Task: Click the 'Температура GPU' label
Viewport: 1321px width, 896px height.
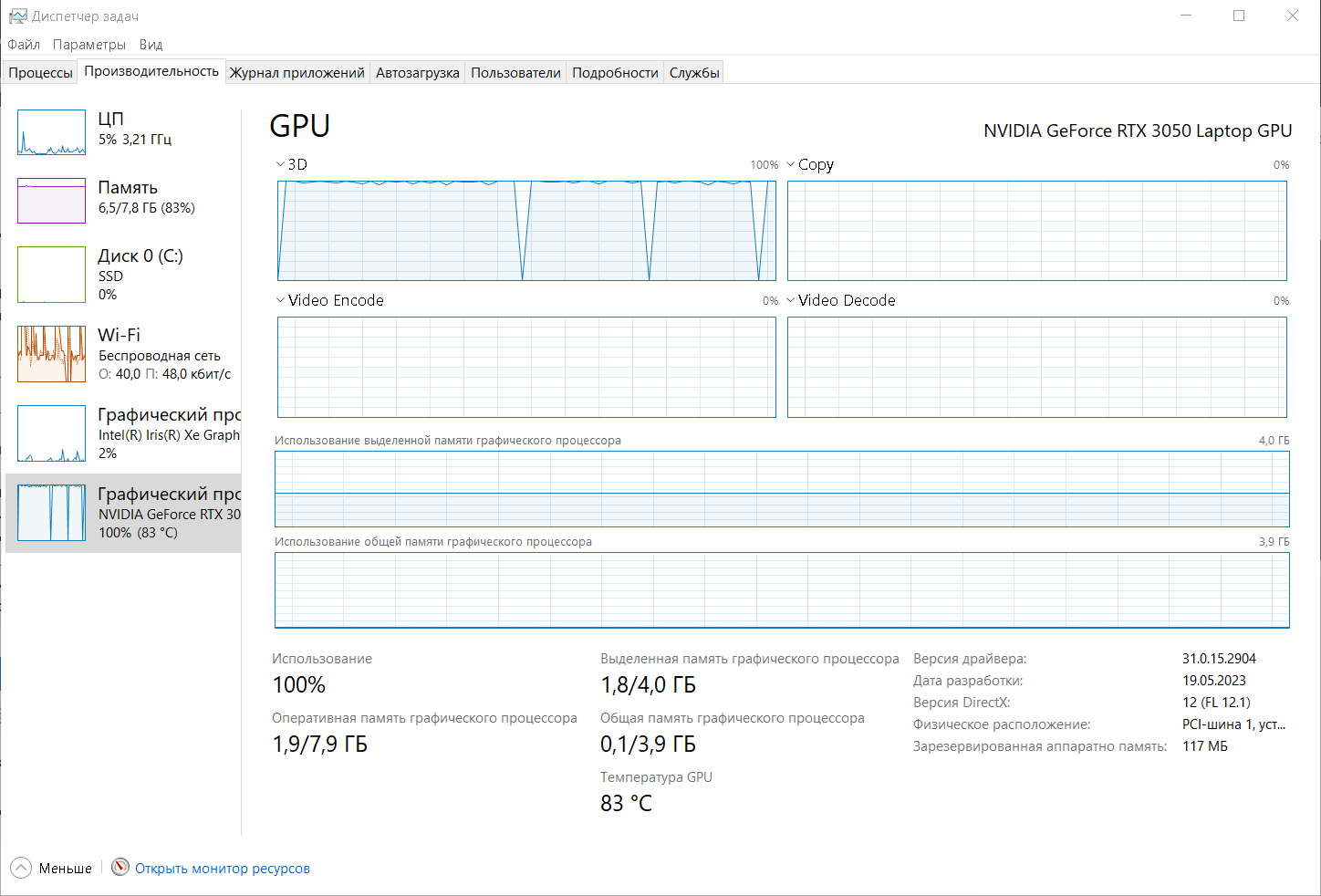Action: pos(656,777)
